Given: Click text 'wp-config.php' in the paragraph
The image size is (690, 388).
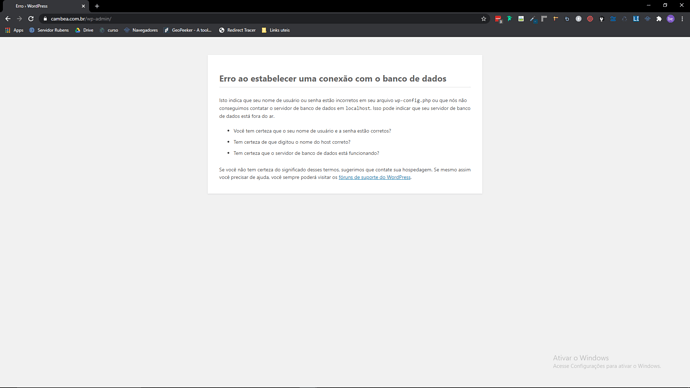Looking at the screenshot, I should click(413, 100).
